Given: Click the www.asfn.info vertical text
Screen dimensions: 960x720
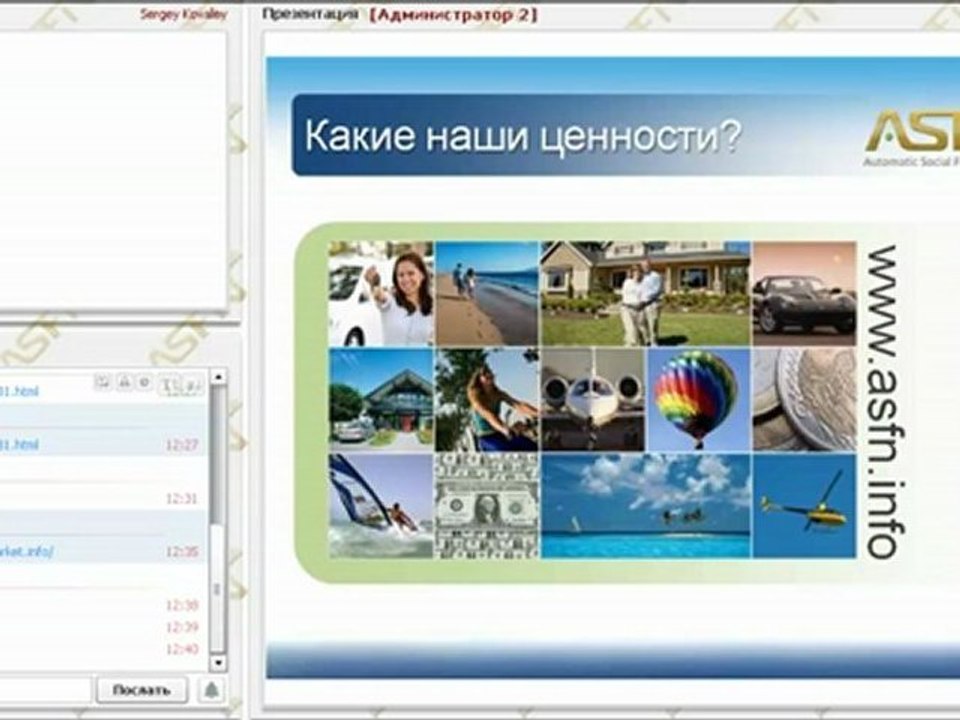Looking at the screenshot, I should pos(883,402).
